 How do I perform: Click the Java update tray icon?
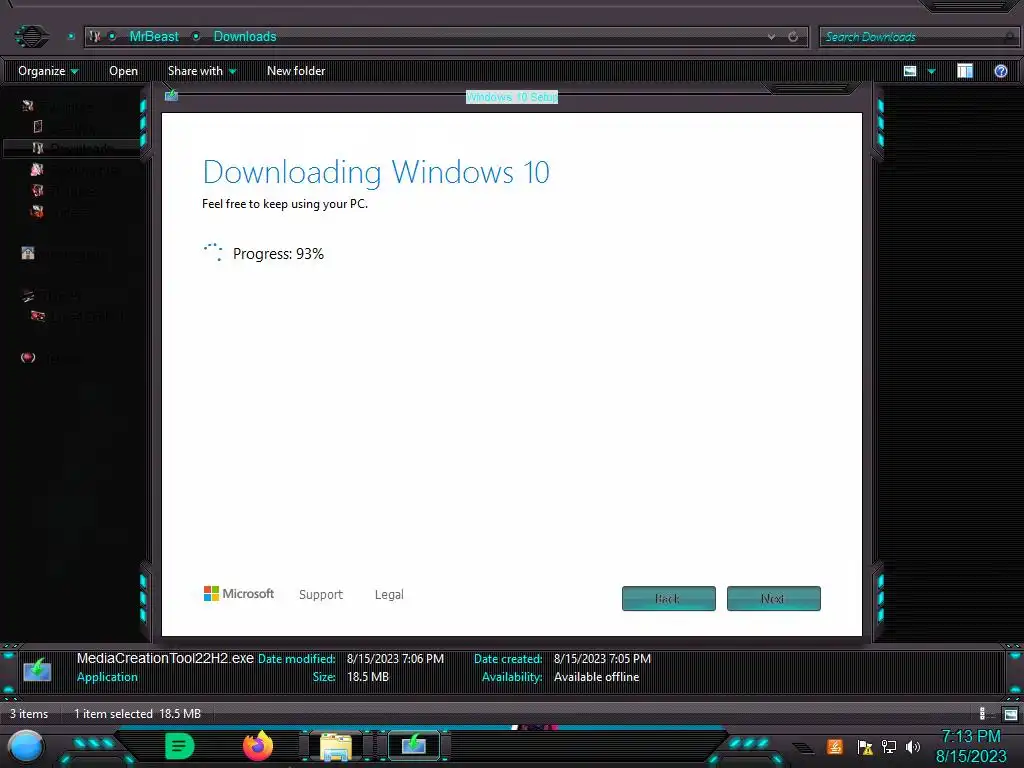click(x=835, y=746)
